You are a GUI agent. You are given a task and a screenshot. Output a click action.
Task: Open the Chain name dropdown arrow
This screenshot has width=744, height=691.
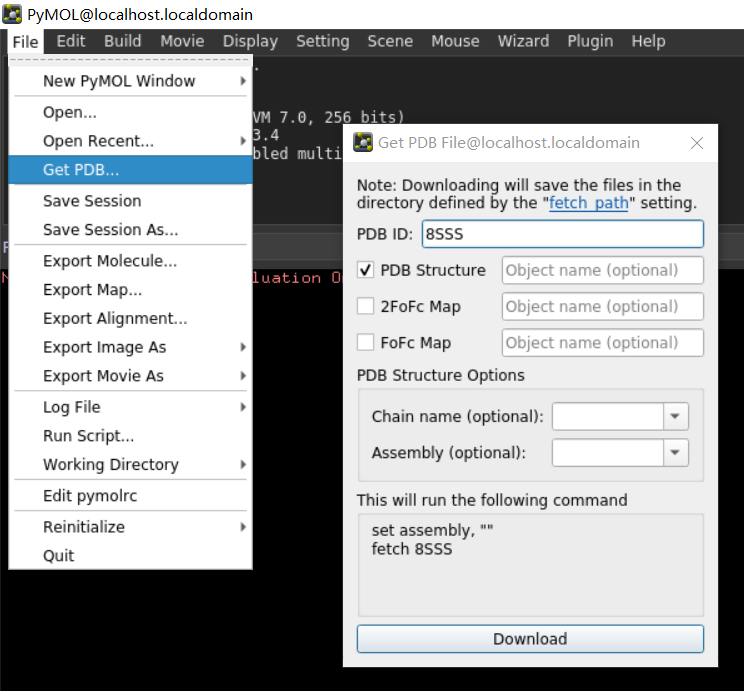675,416
